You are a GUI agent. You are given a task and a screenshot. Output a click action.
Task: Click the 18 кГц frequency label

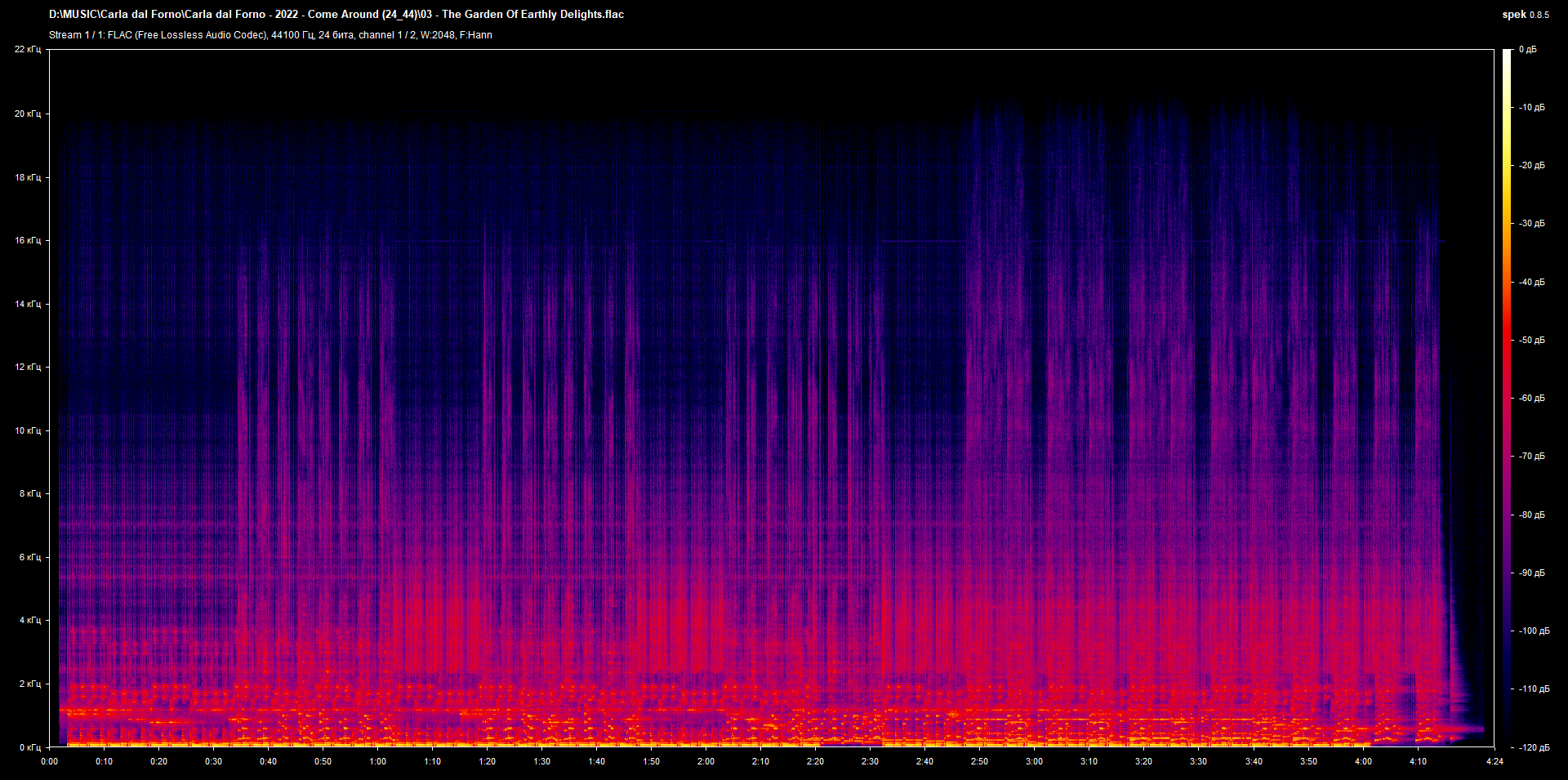(28, 177)
